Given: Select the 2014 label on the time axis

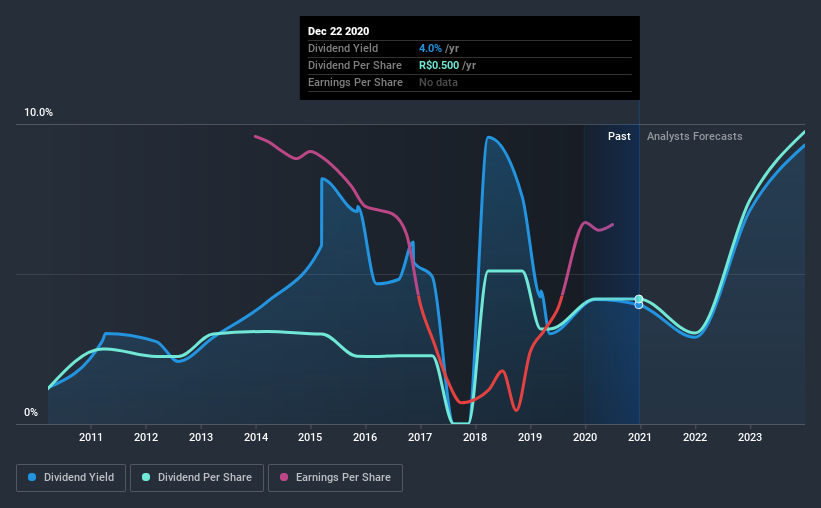Looking at the screenshot, I should [256, 437].
